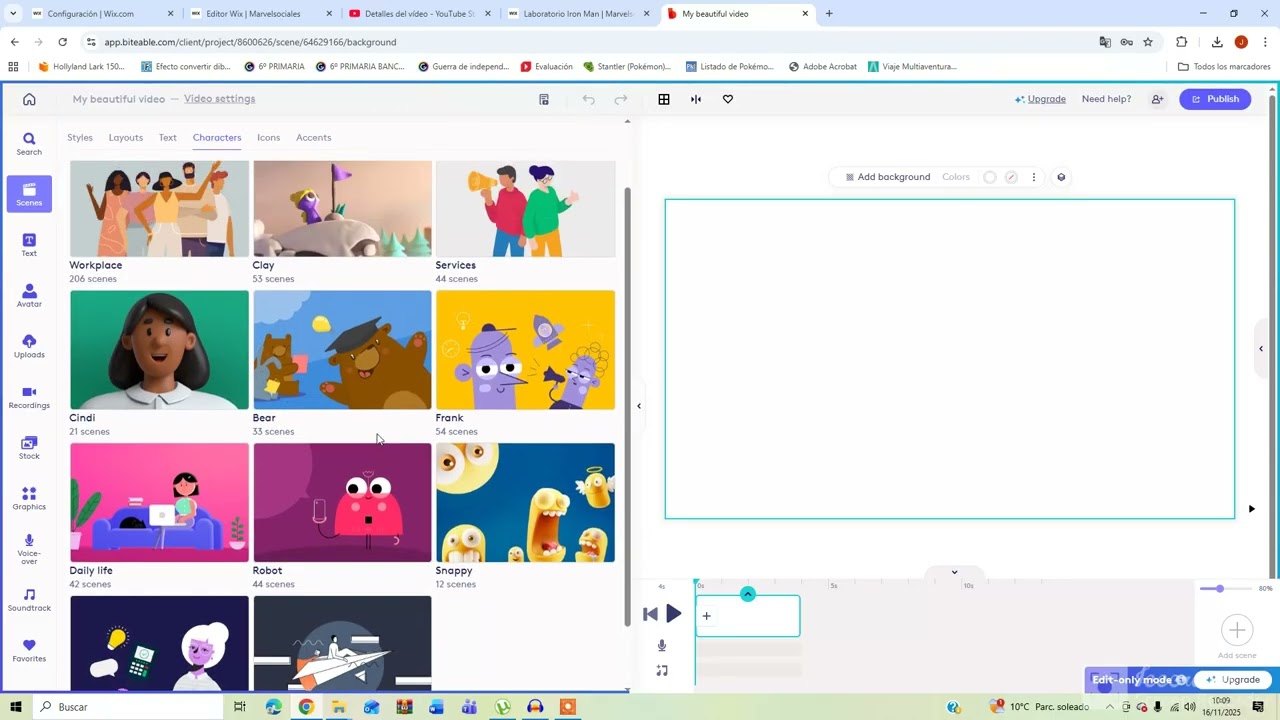Click the undo arrow

pos(589,99)
